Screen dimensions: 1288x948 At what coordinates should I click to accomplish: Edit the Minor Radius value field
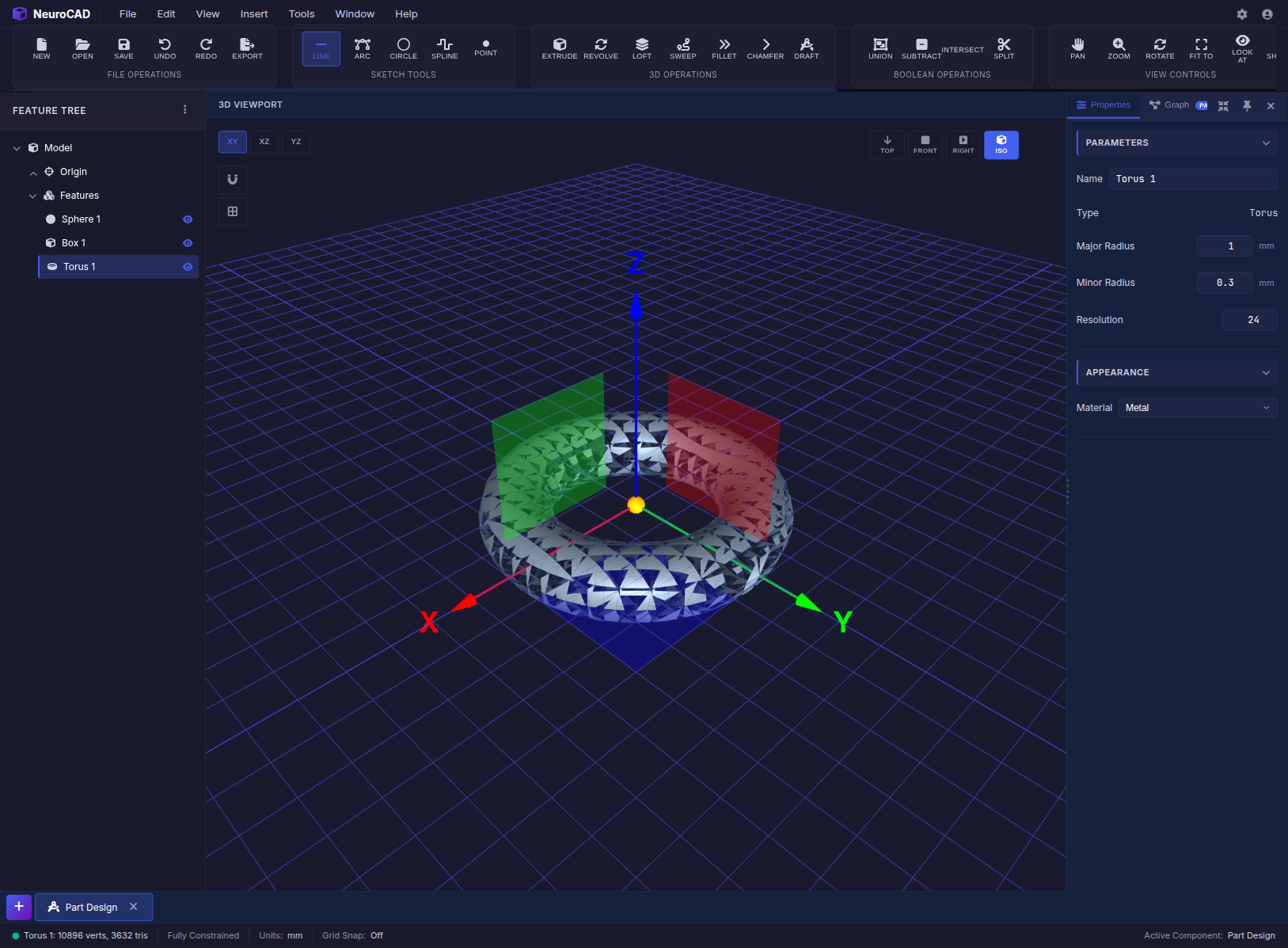[1224, 283]
